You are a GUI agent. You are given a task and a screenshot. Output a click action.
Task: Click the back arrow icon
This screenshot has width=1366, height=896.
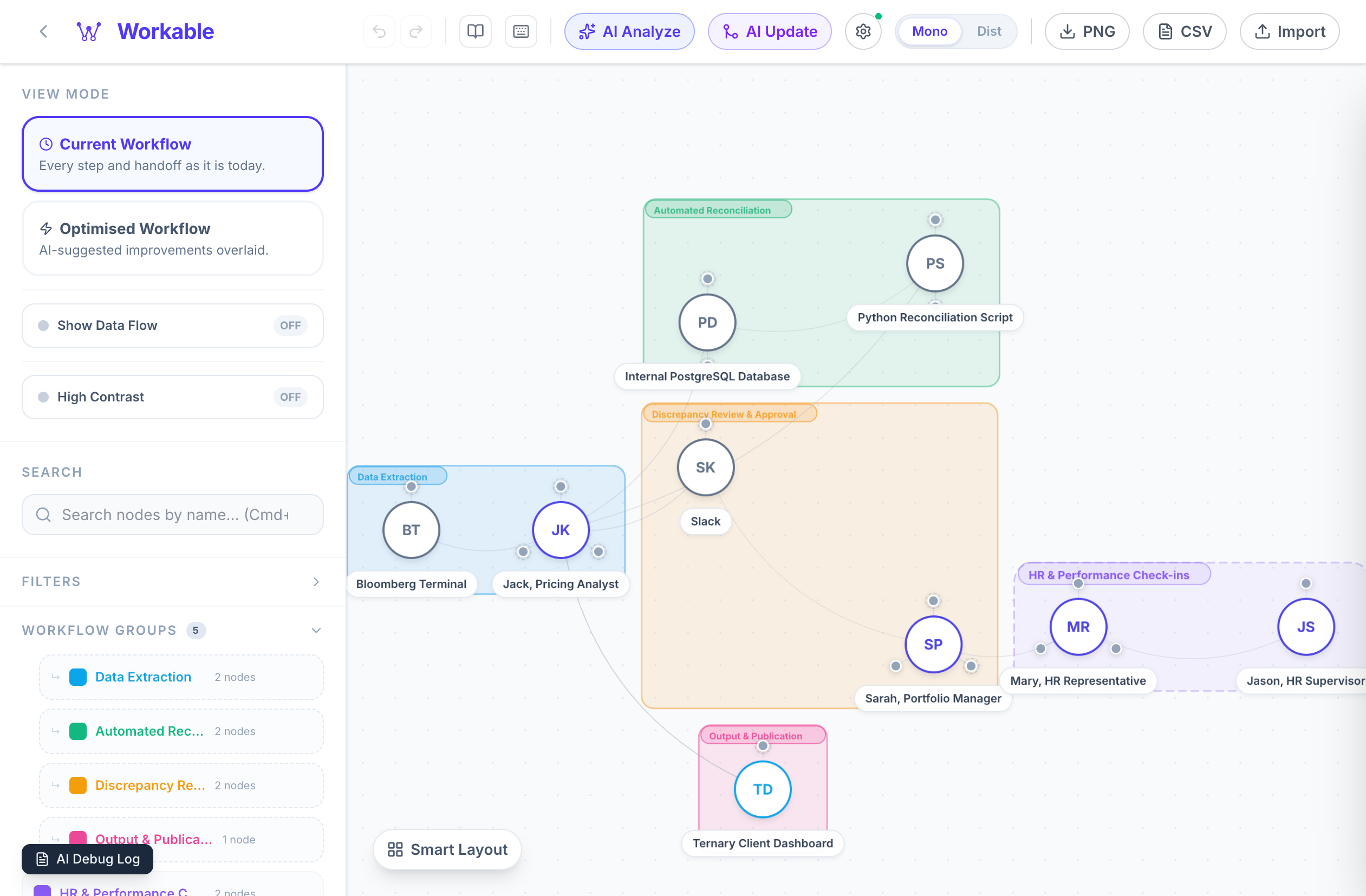[44, 31]
